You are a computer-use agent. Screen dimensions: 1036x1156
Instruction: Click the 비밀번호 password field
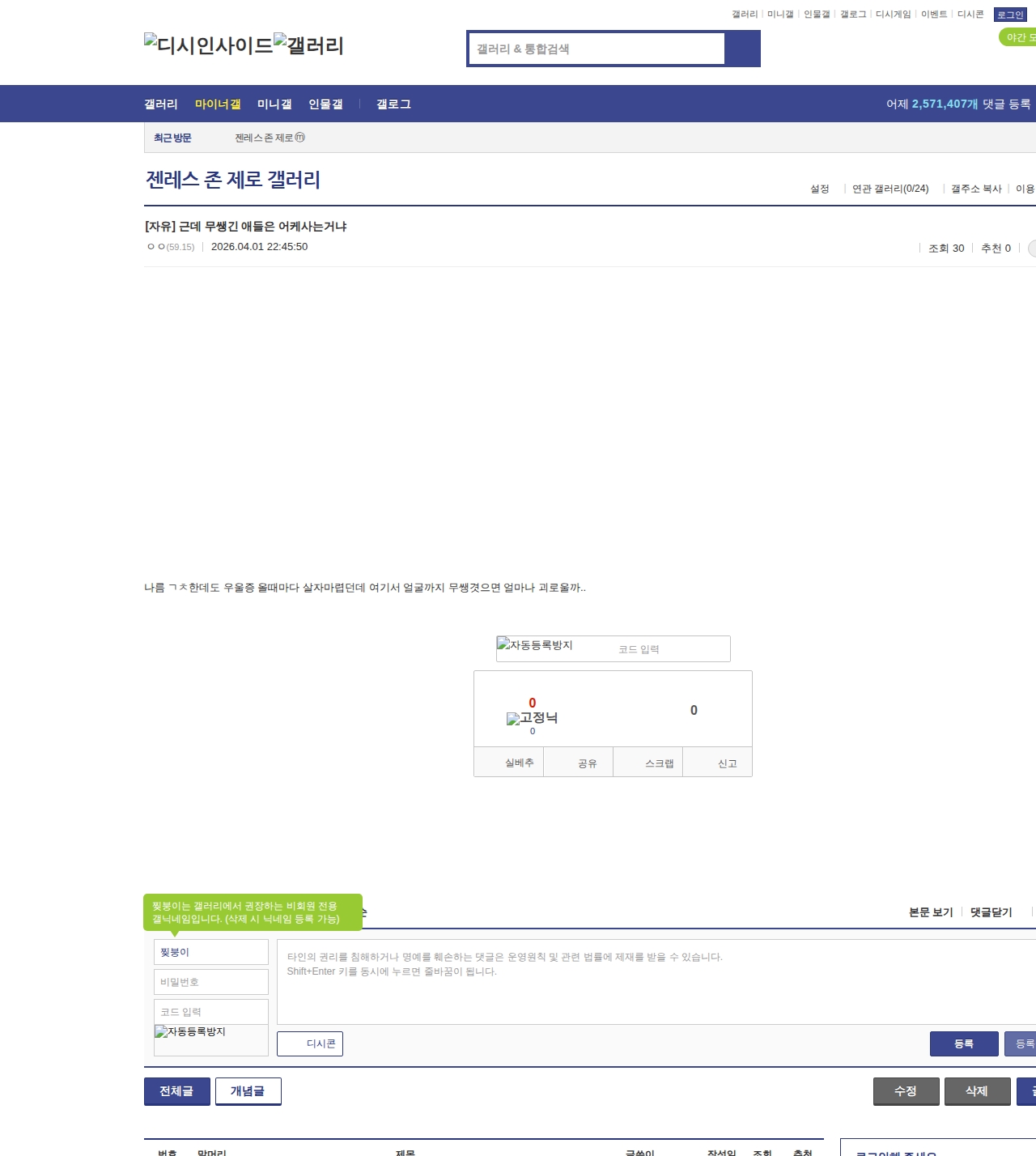tap(211, 982)
